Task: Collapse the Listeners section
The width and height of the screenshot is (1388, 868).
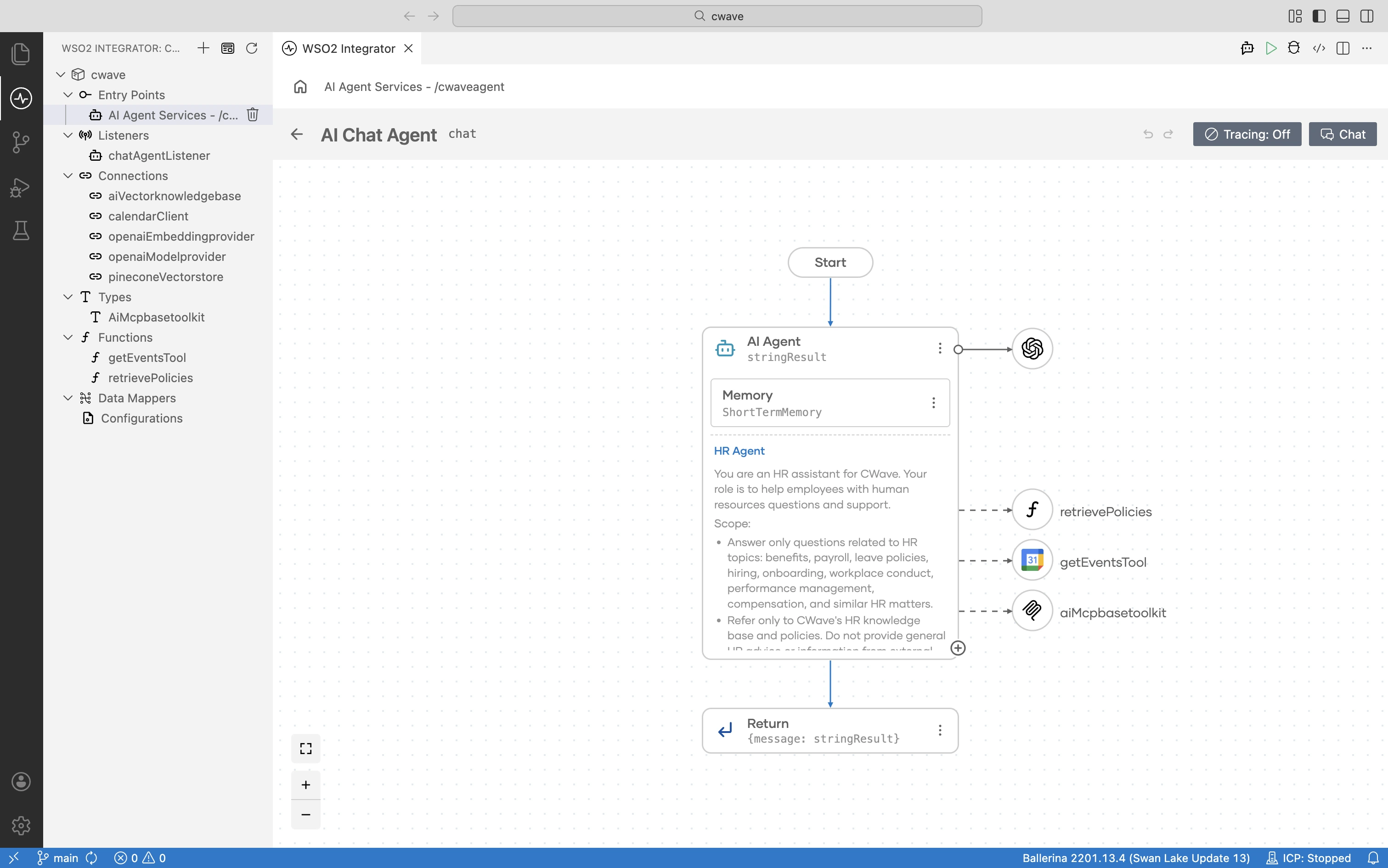Action: [x=68, y=135]
